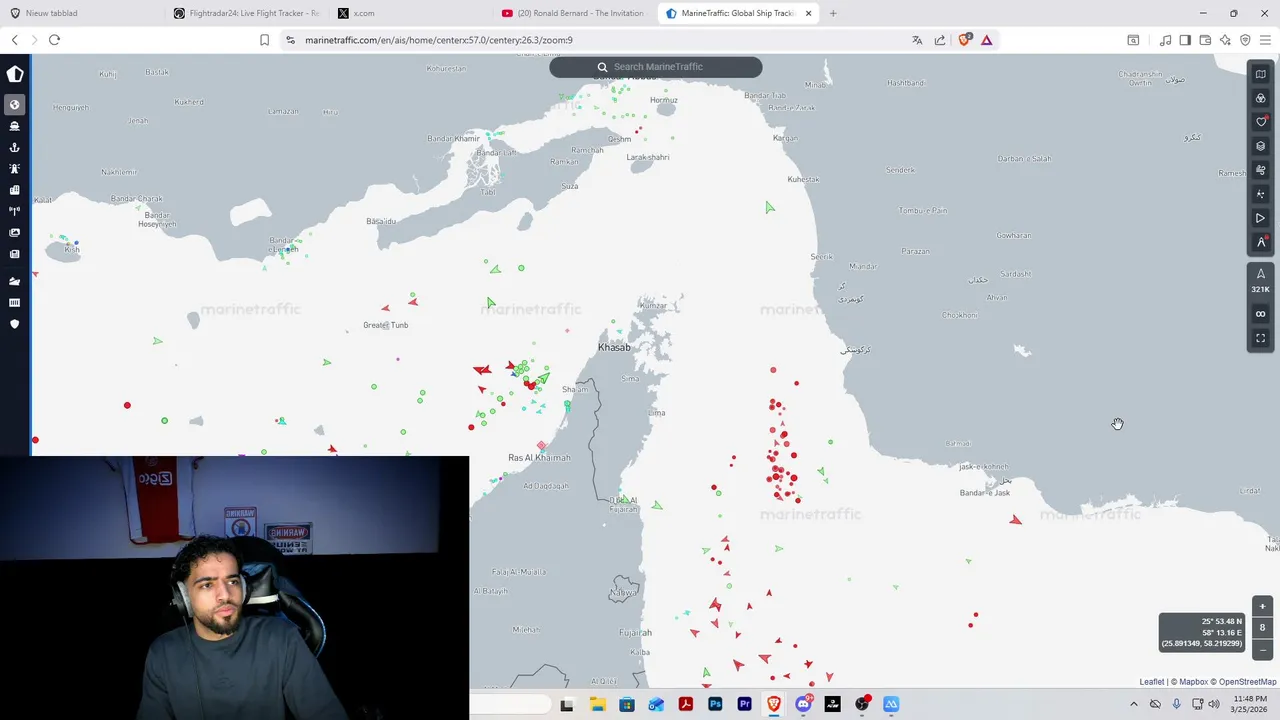Screen dimensions: 1280x720
Task: Open Adobe Acrobat from the taskbar
Action: coord(686,704)
